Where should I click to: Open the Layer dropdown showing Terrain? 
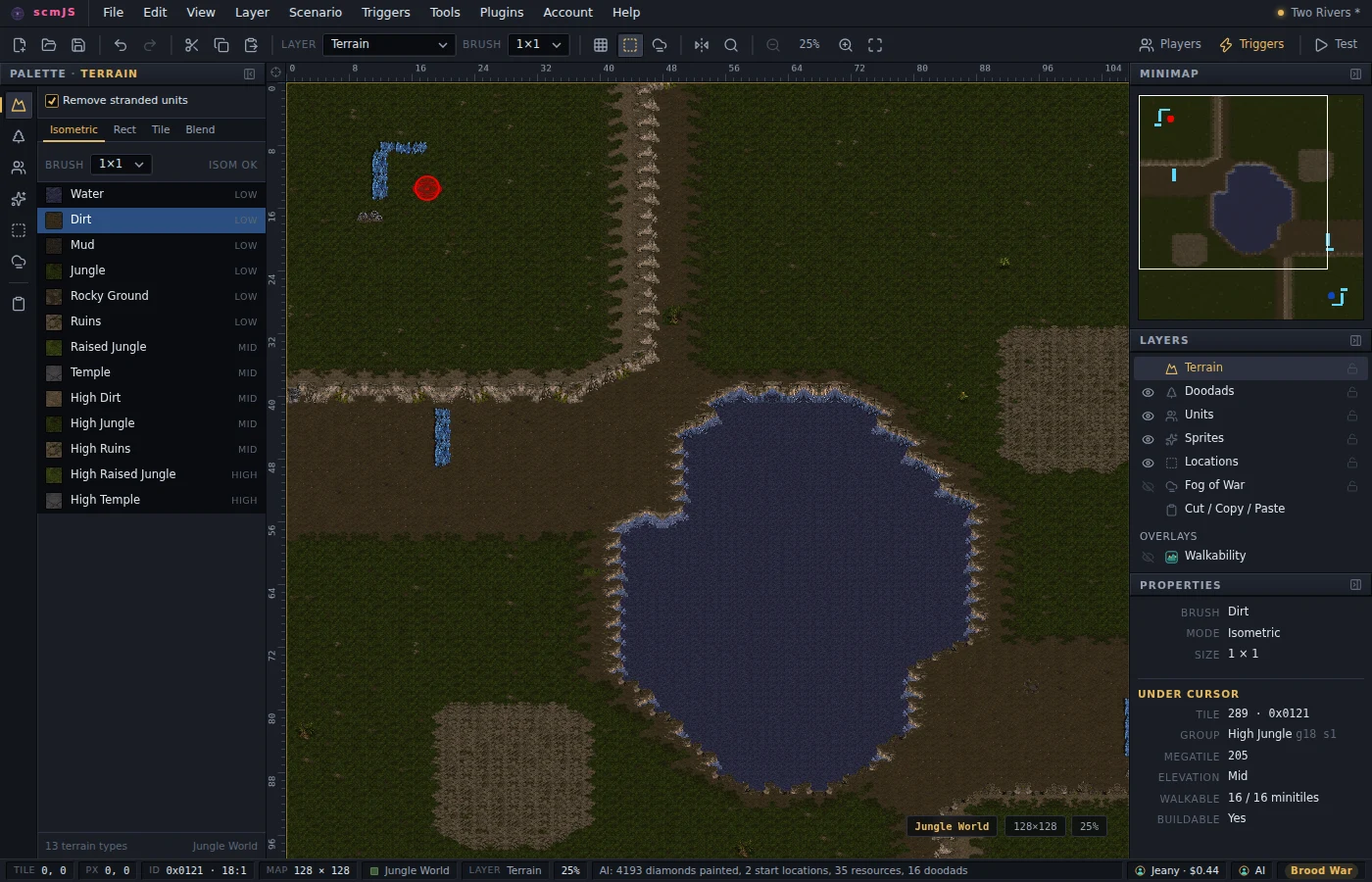pos(389,45)
